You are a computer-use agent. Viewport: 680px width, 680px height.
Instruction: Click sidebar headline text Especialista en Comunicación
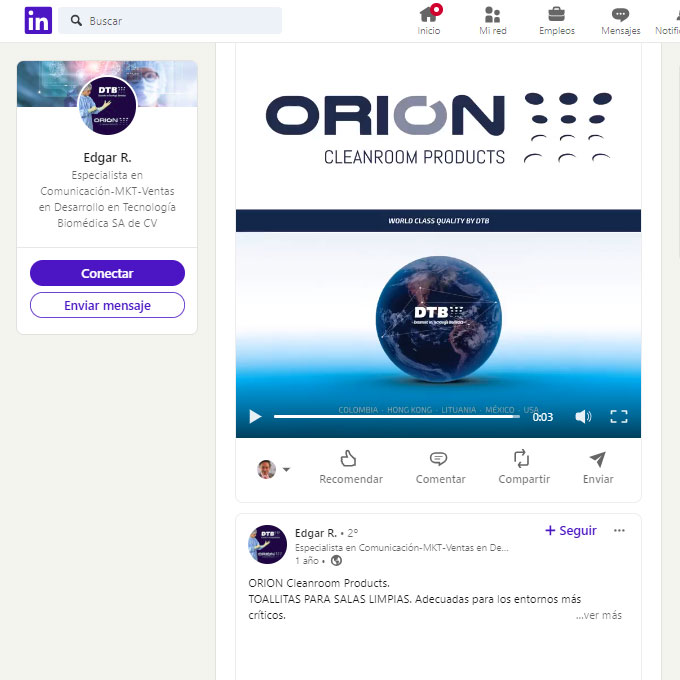107,199
